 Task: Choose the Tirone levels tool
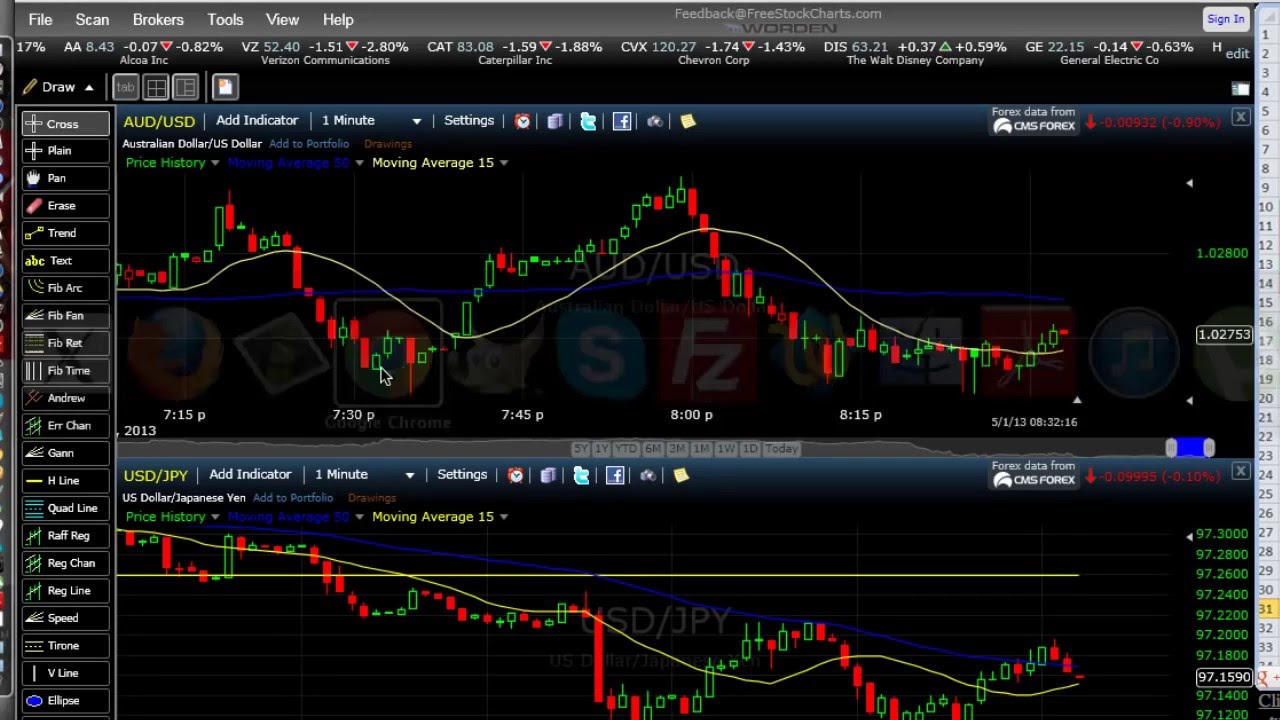(x=66, y=646)
